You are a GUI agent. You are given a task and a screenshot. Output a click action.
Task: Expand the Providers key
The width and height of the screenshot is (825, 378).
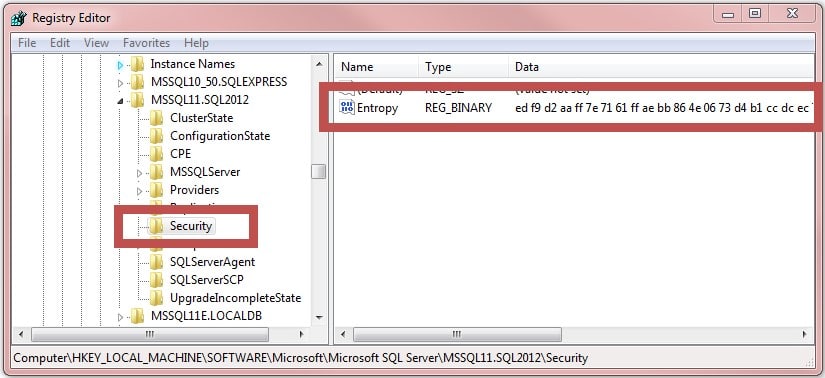[x=139, y=191]
